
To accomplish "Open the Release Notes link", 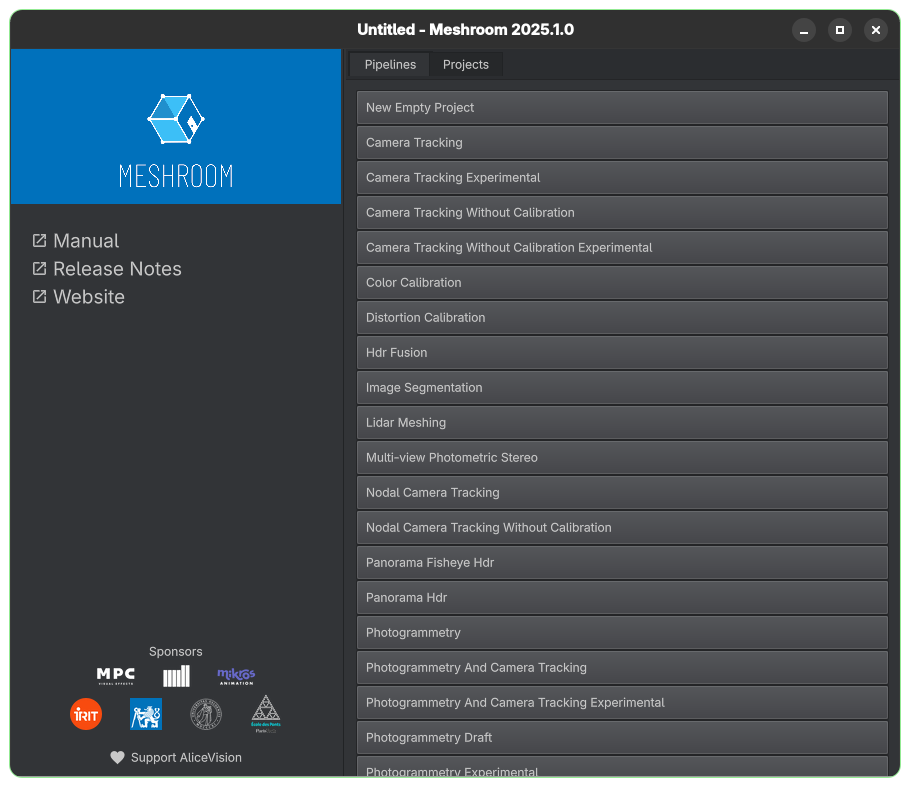I will 117,269.
